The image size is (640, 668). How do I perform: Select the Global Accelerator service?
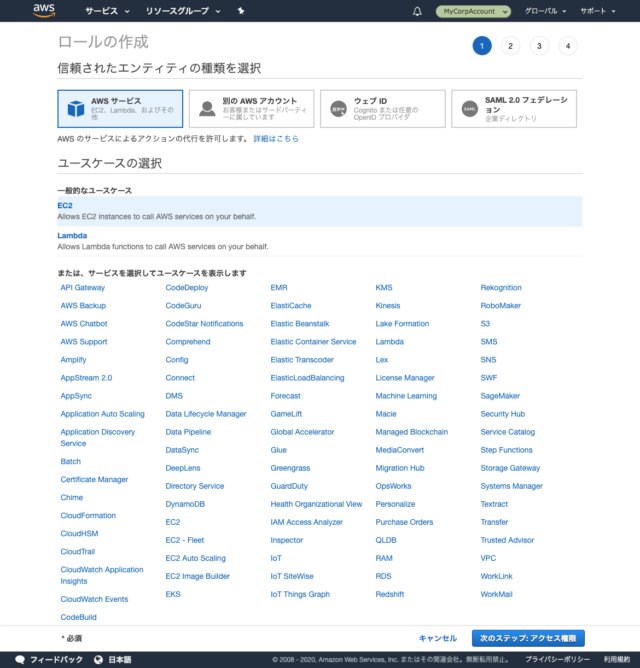(x=302, y=432)
